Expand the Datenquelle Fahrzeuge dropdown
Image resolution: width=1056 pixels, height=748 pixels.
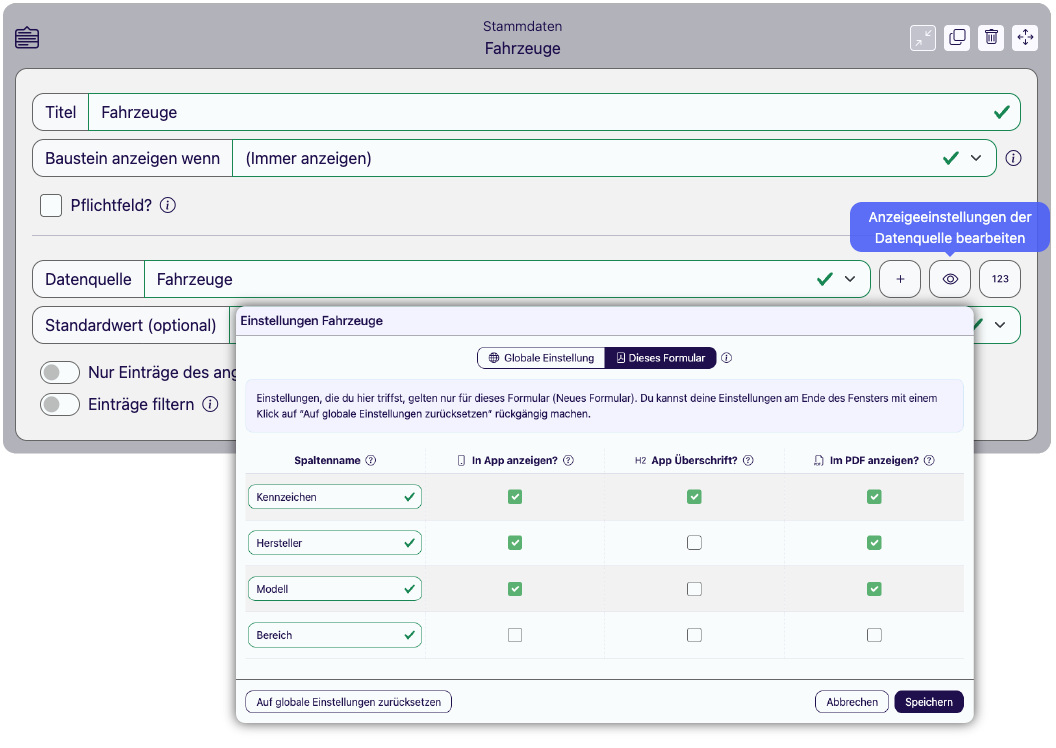850,279
